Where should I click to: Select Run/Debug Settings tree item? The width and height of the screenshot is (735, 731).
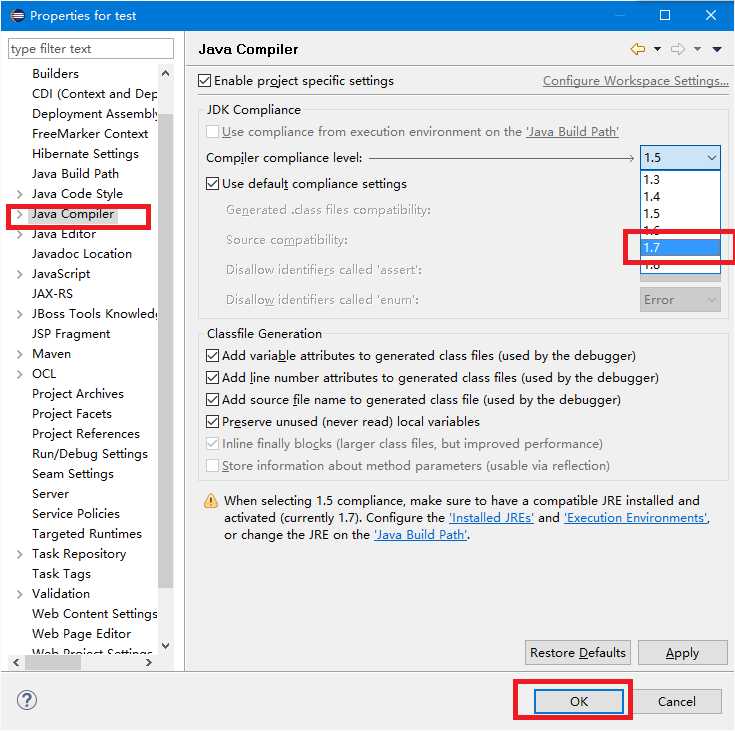coord(90,454)
